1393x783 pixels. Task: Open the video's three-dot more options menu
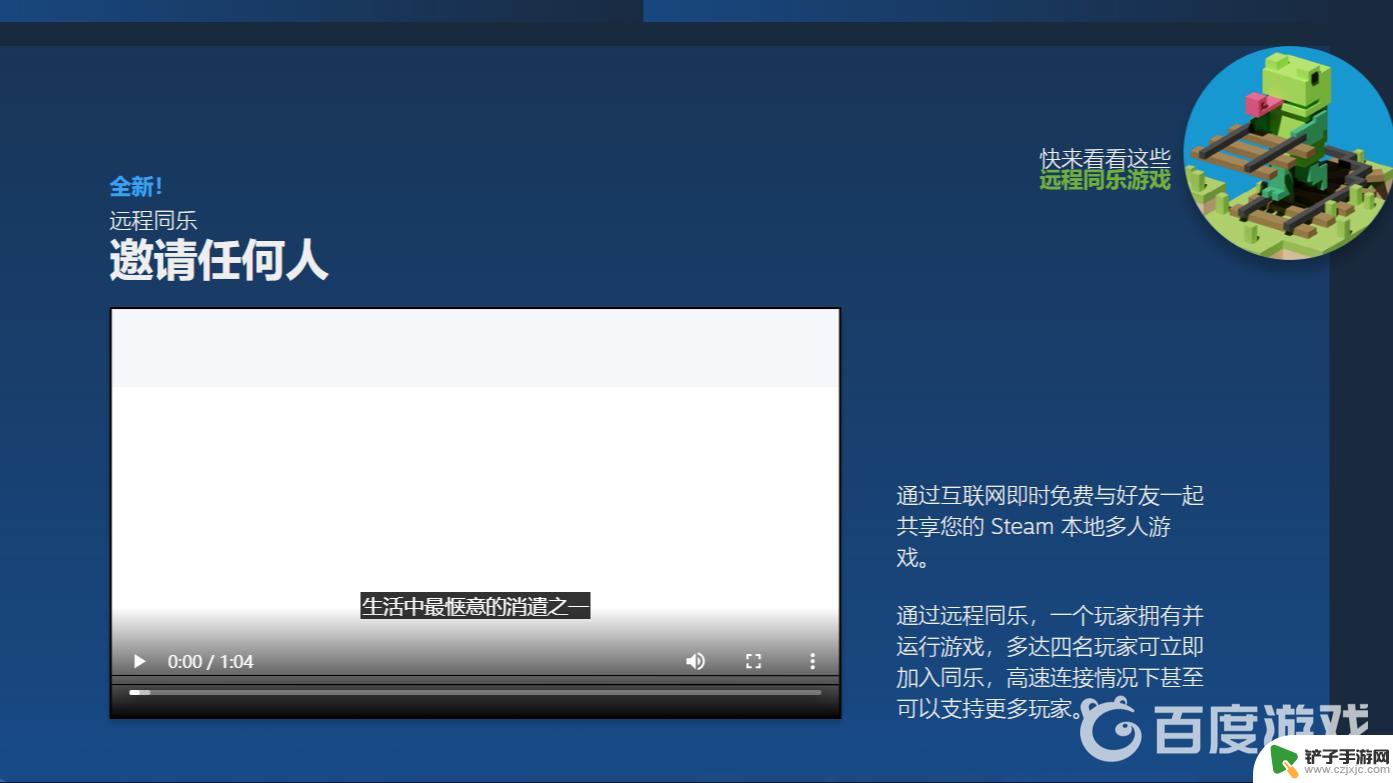point(812,661)
